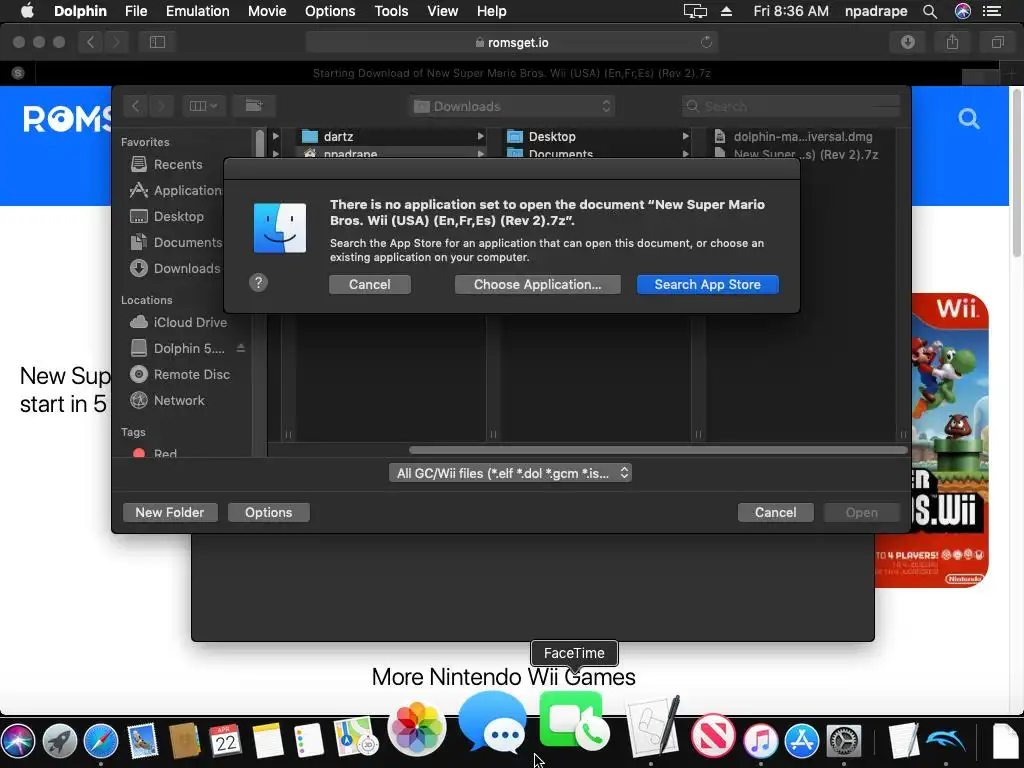
Task: Click the Search field in file dialog
Action: [791, 106]
